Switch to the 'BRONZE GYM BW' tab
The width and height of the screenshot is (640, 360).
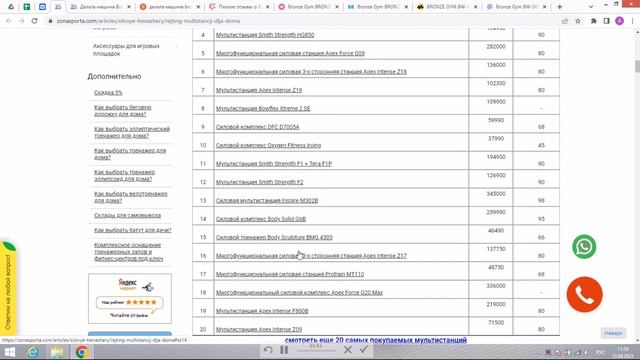(447, 7)
